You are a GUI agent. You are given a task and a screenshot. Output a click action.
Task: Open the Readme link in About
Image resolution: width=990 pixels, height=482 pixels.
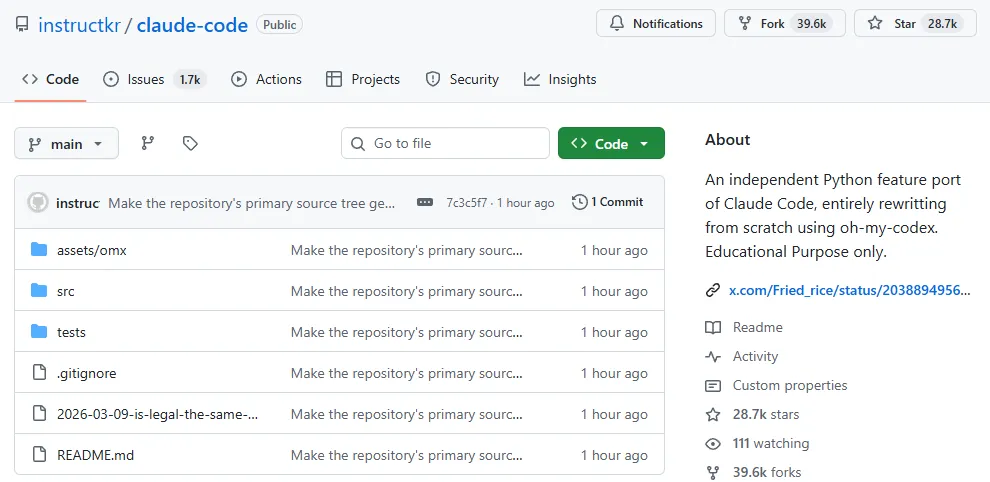coord(757,327)
